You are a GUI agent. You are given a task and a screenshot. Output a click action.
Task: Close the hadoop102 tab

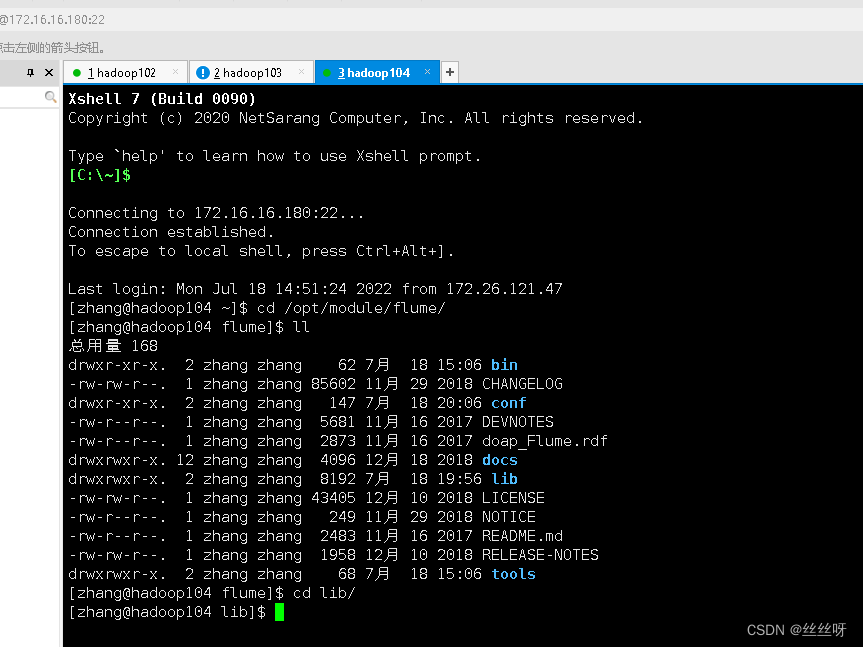click(175, 72)
